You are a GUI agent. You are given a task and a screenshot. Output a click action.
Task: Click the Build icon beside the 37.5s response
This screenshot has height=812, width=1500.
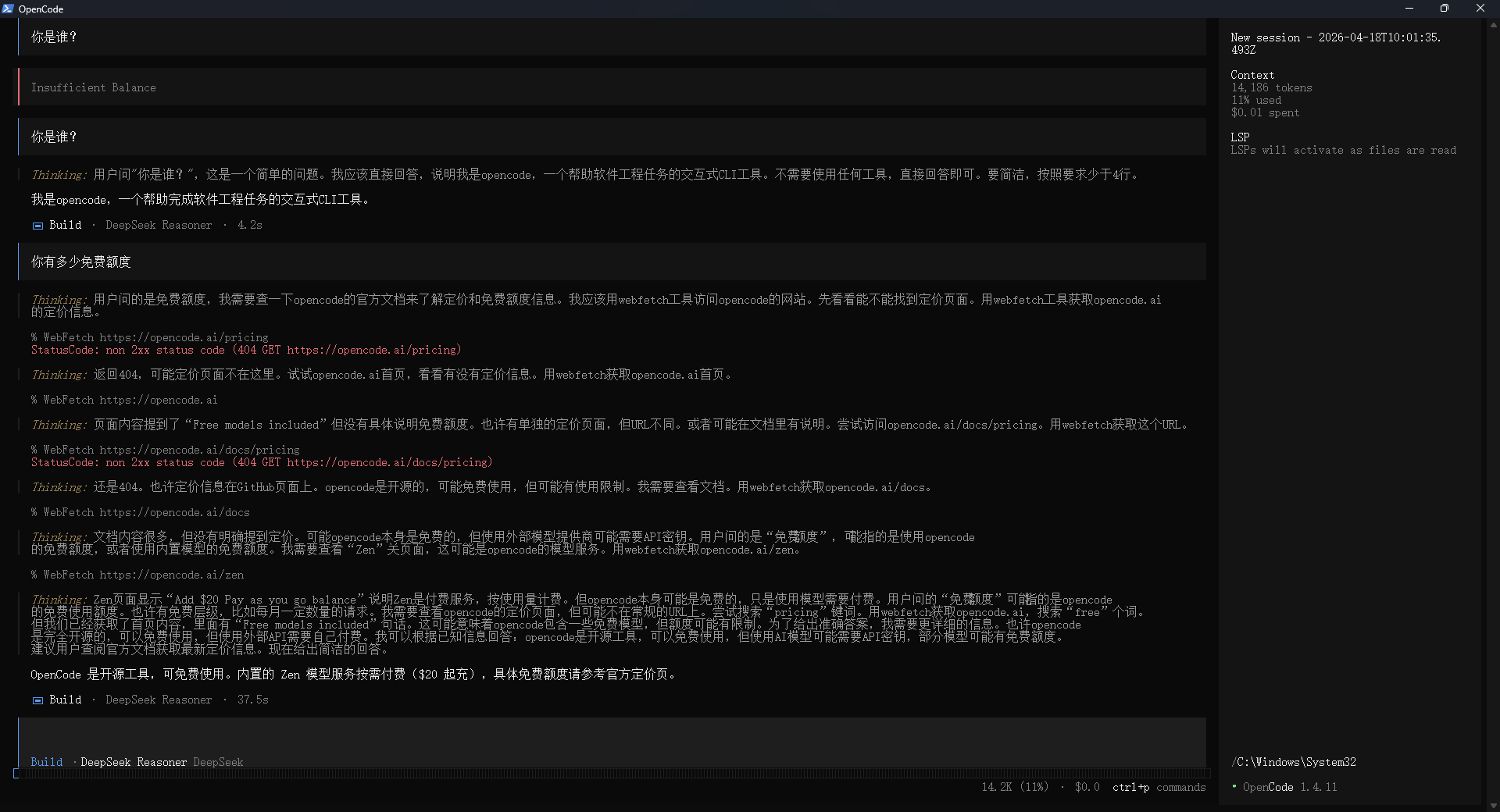pyautogui.click(x=37, y=700)
